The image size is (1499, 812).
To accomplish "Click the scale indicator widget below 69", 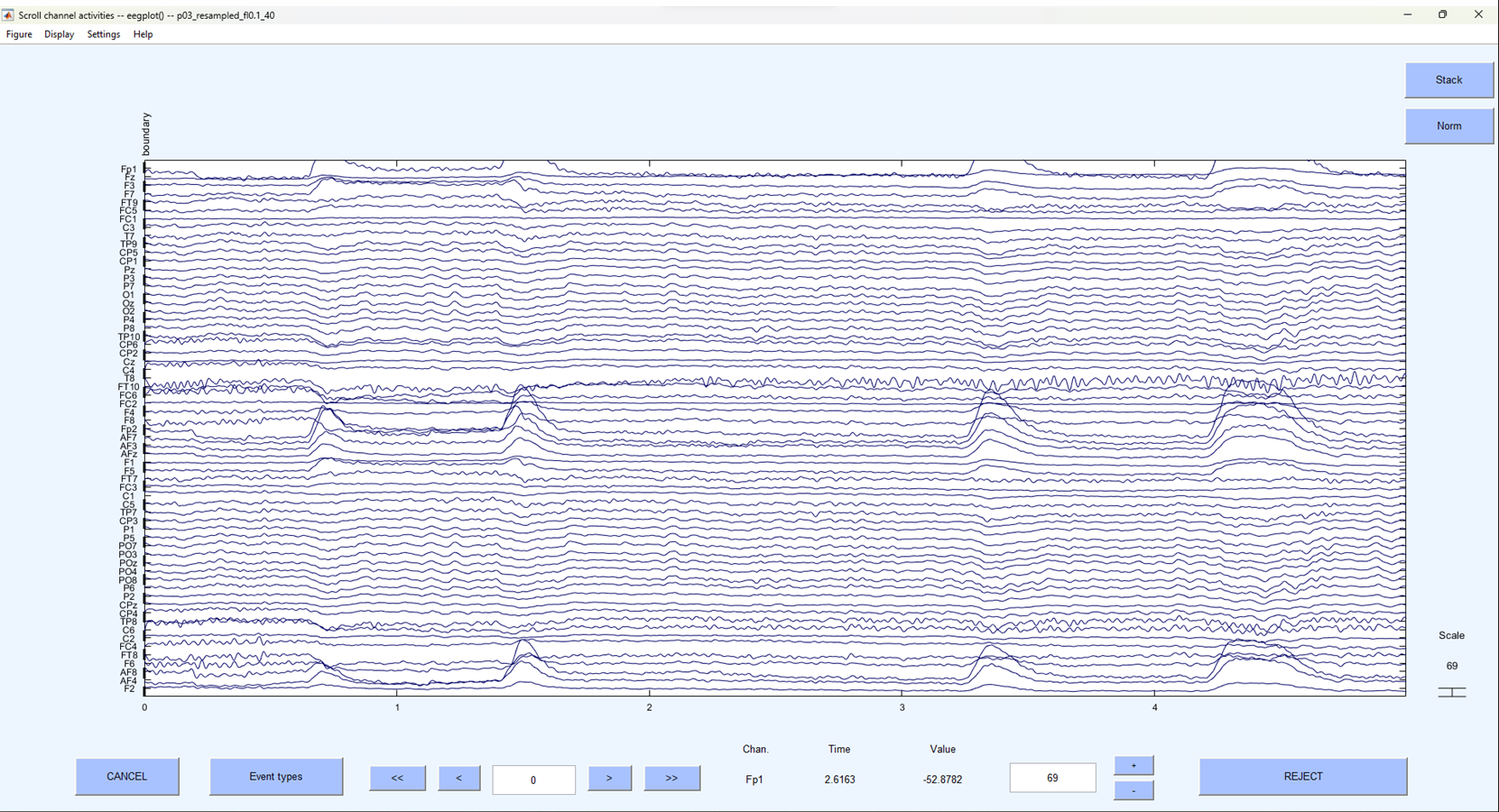I will pos(1452,691).
